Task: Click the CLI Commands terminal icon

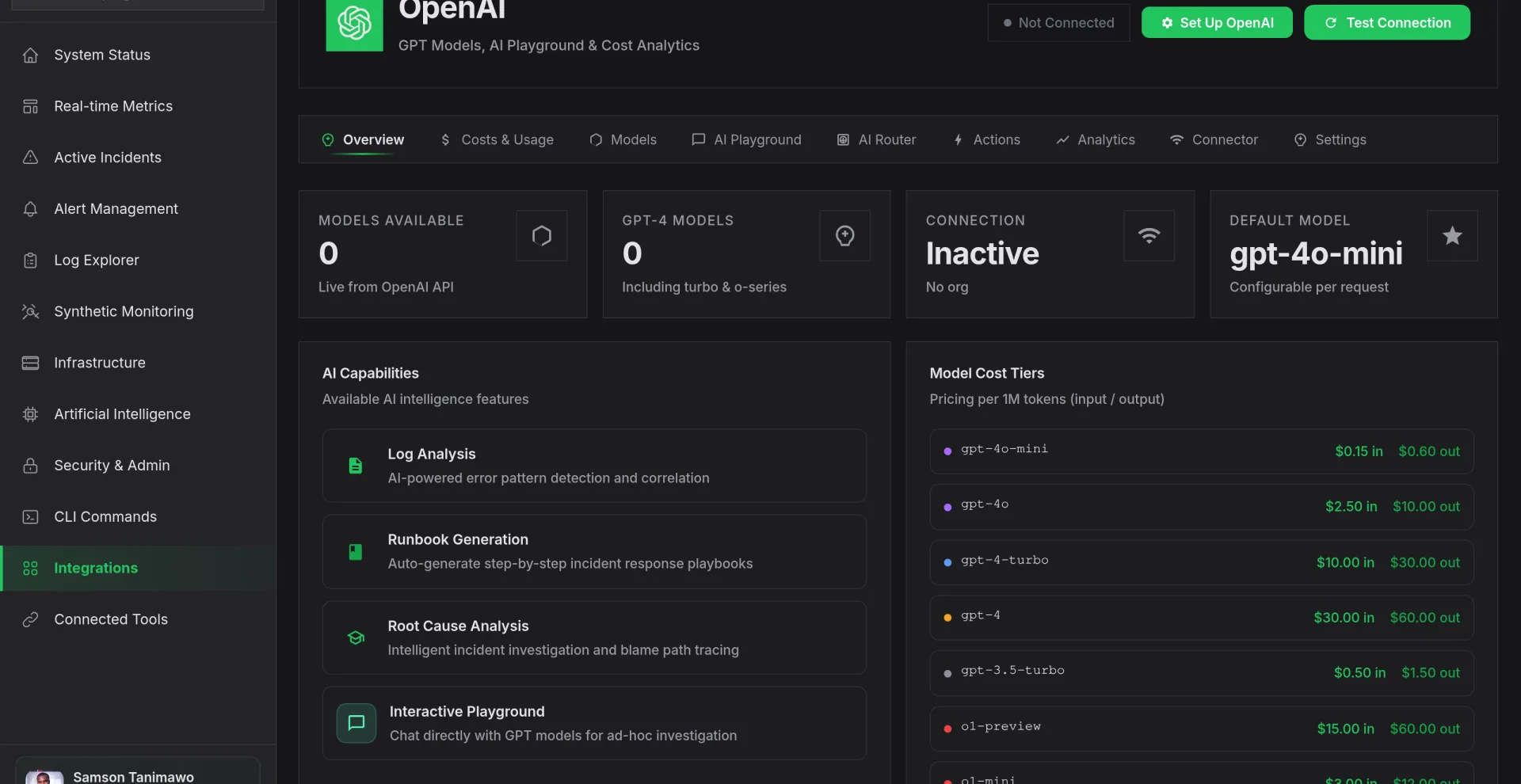Action: (30, 517)
